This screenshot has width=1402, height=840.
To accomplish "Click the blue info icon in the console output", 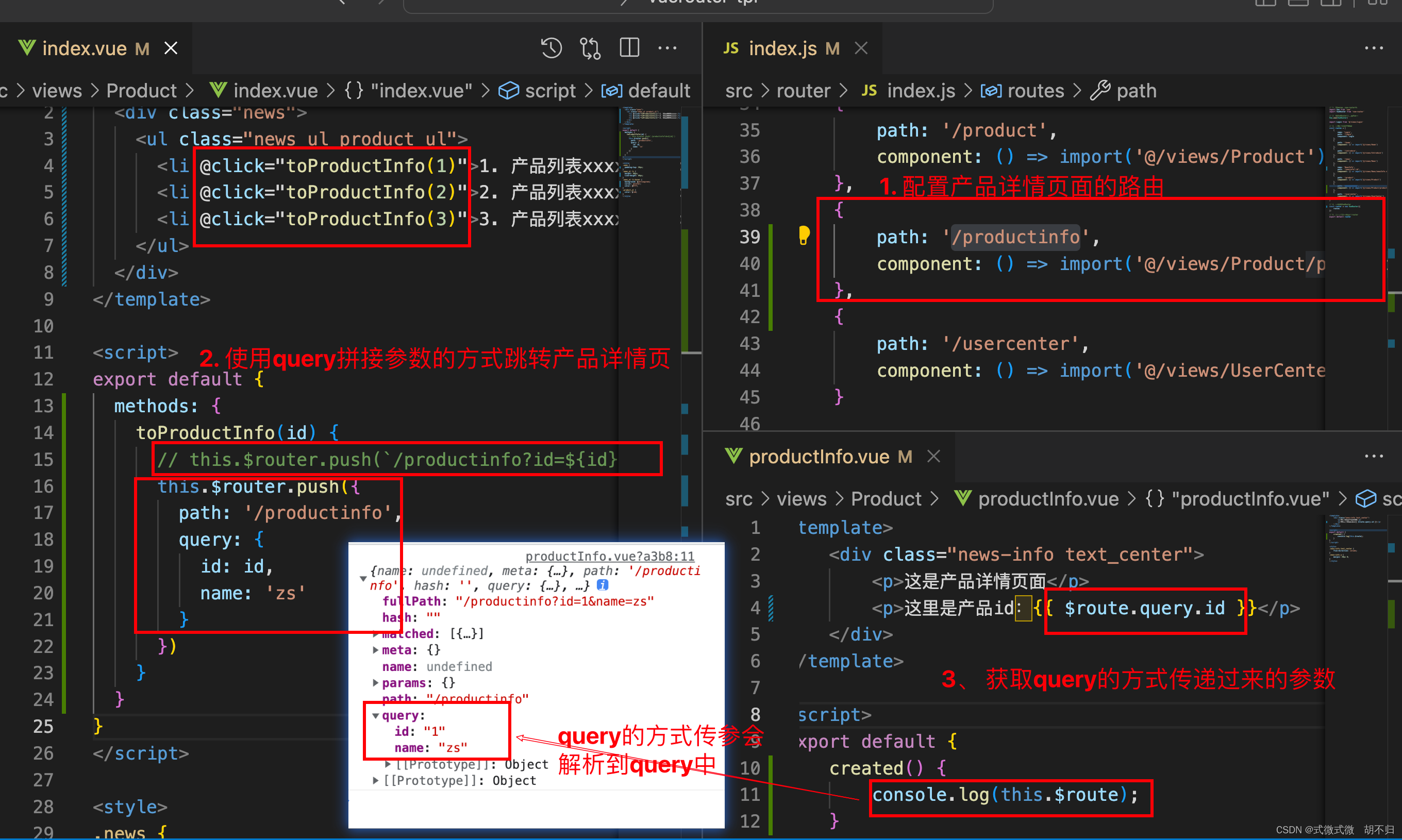I will click(603, 585).
